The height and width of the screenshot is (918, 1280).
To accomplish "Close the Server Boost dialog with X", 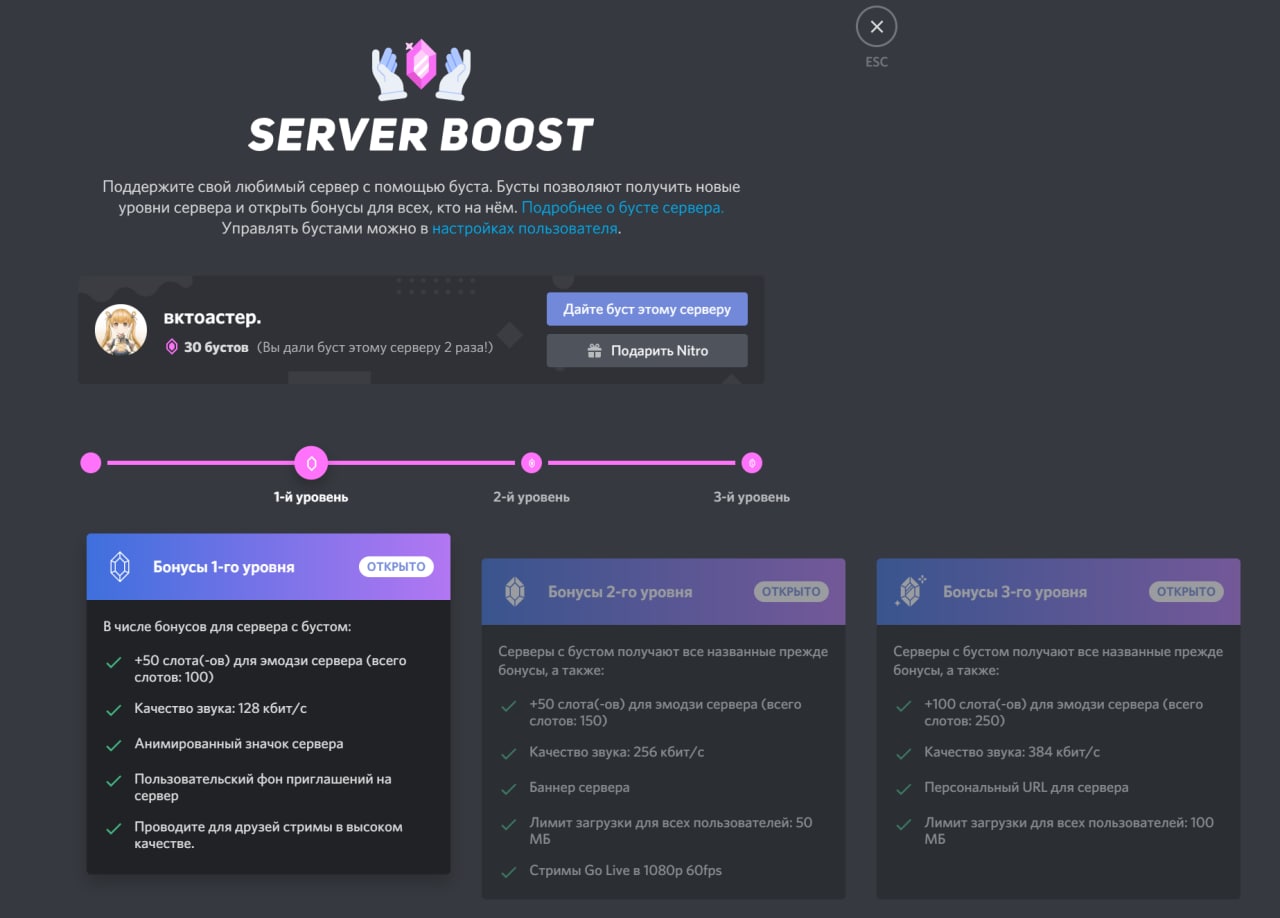I will click(x=876, y=27).
